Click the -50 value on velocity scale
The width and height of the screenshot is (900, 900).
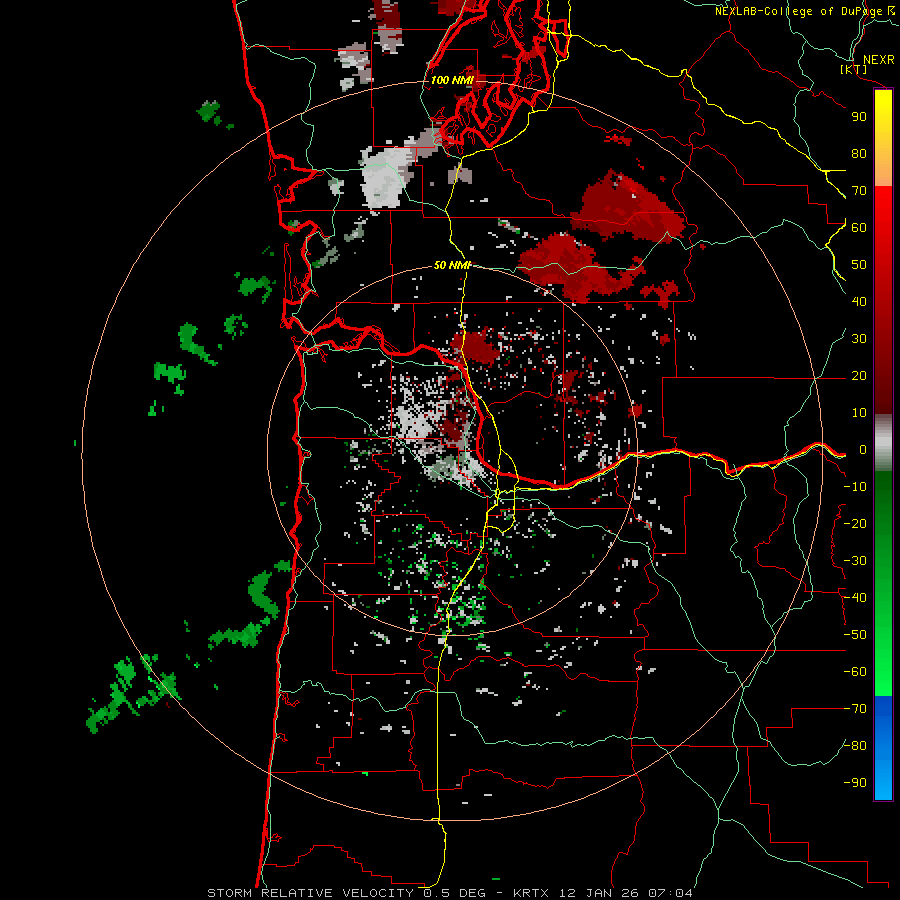point(855,635)
